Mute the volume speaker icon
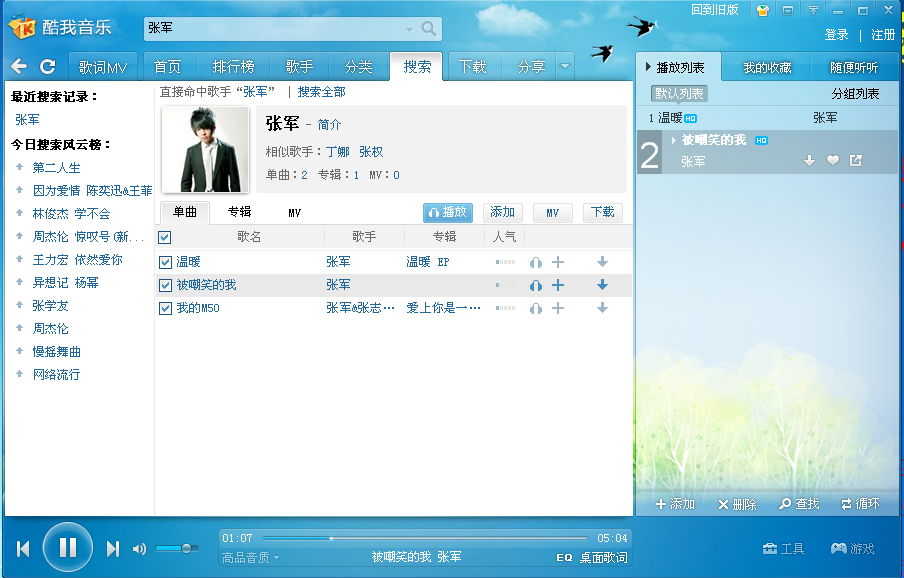The height and width of the screenshot is (578, 904). [x=139, y=549]
